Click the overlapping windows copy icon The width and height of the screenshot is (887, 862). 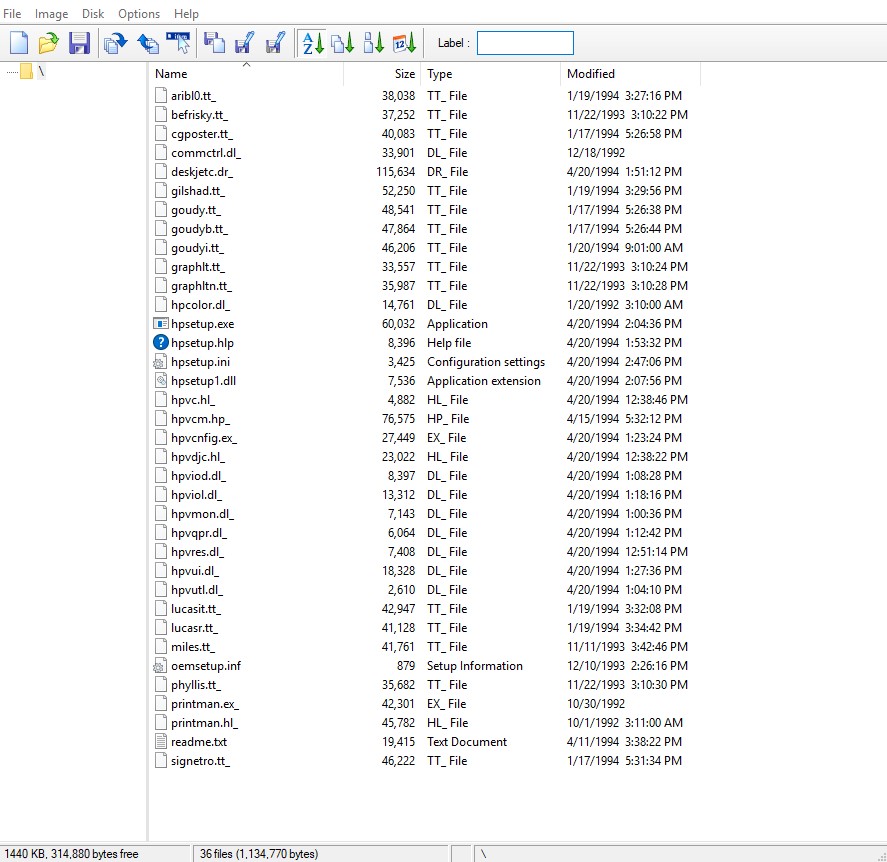pyautogui.click(x=214, y=43)
